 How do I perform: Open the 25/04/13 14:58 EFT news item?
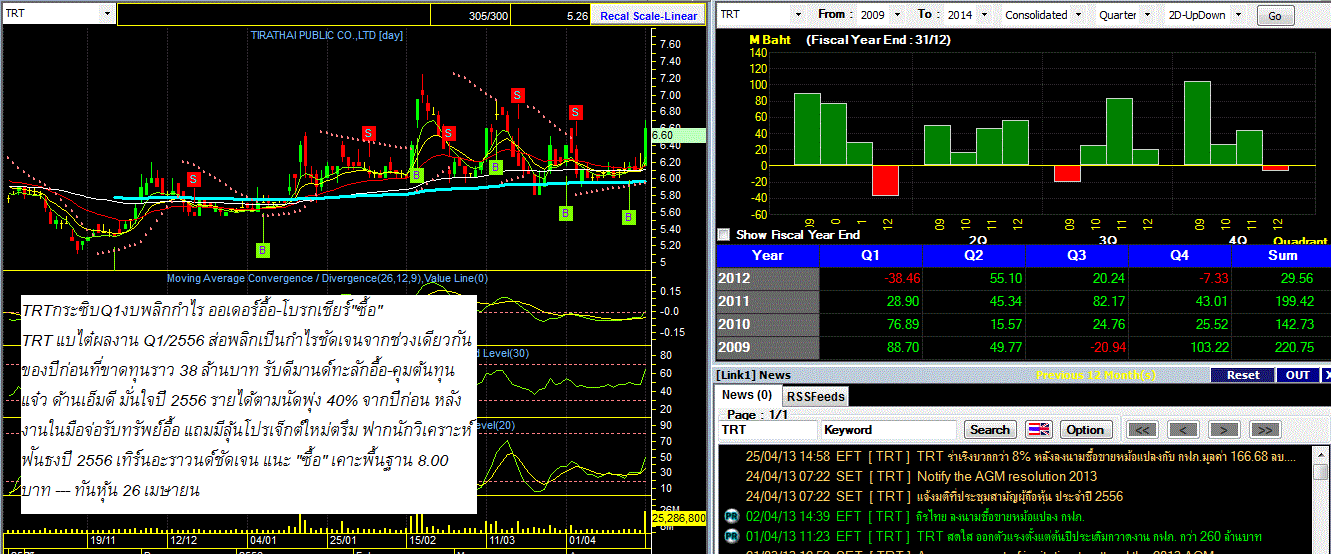[1023, 457]
